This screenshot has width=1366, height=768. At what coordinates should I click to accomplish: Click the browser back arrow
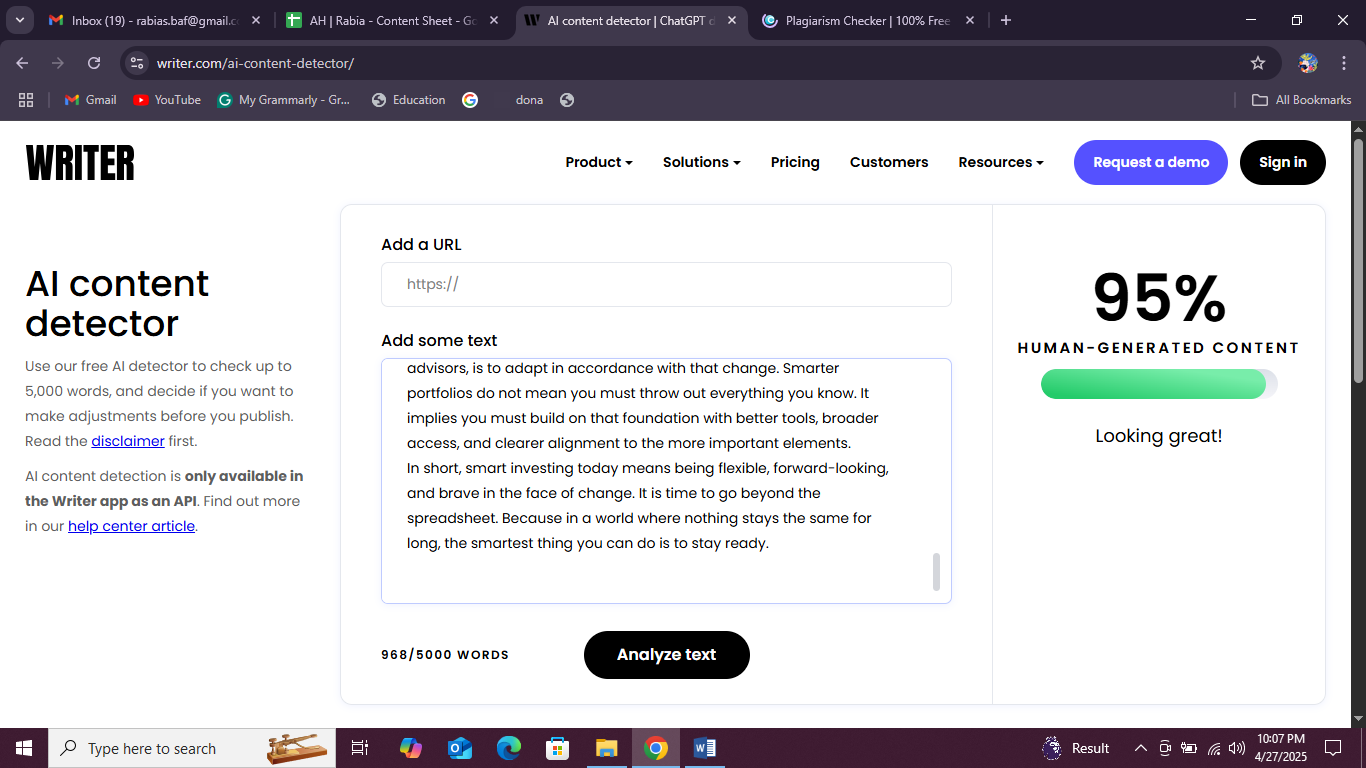coord(22,63)
